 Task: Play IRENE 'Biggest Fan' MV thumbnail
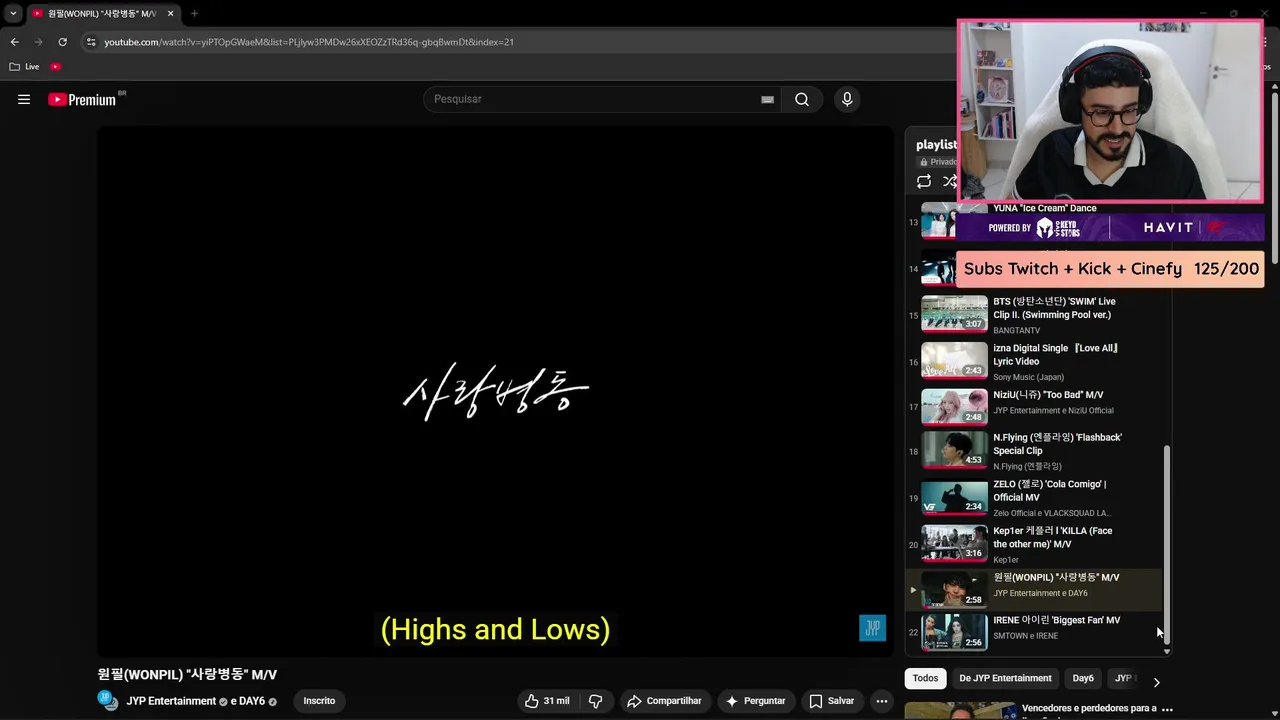954,632
